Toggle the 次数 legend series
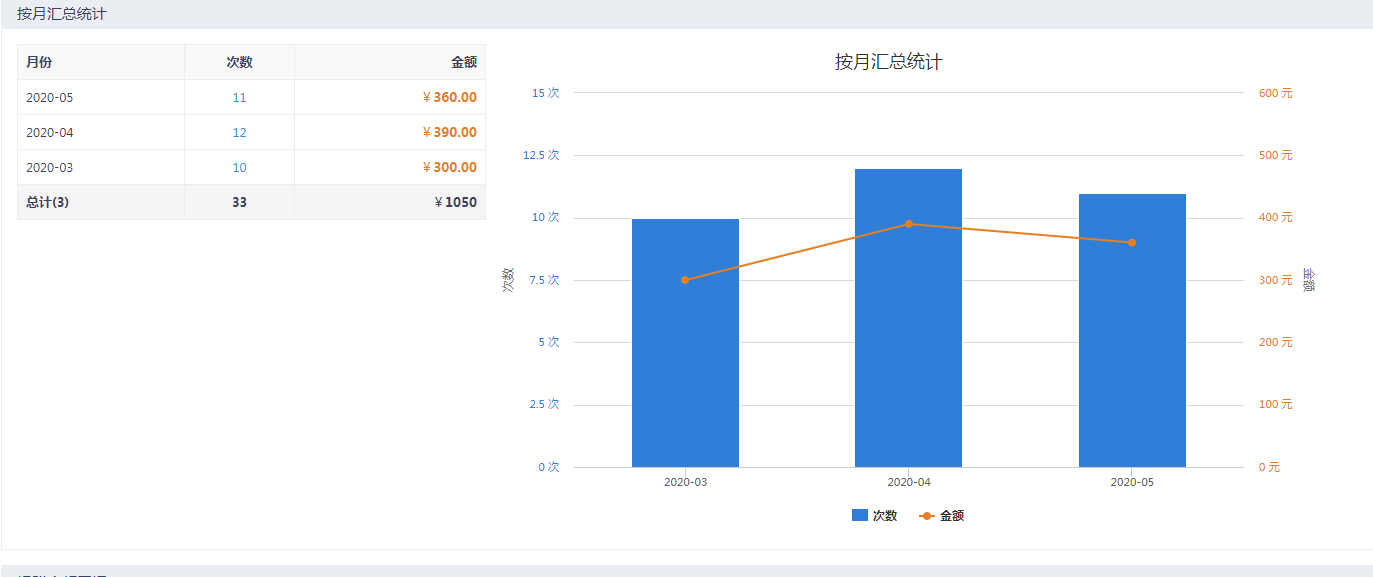Screen dimensions: 1373x577 (x=875, y=516)
